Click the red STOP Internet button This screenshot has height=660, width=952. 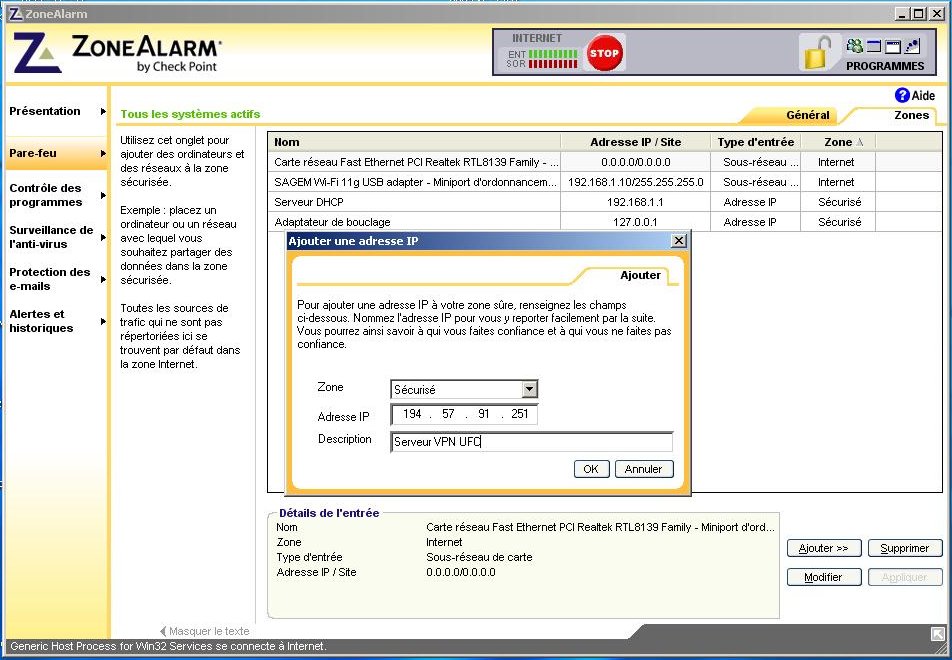(604, 53)
